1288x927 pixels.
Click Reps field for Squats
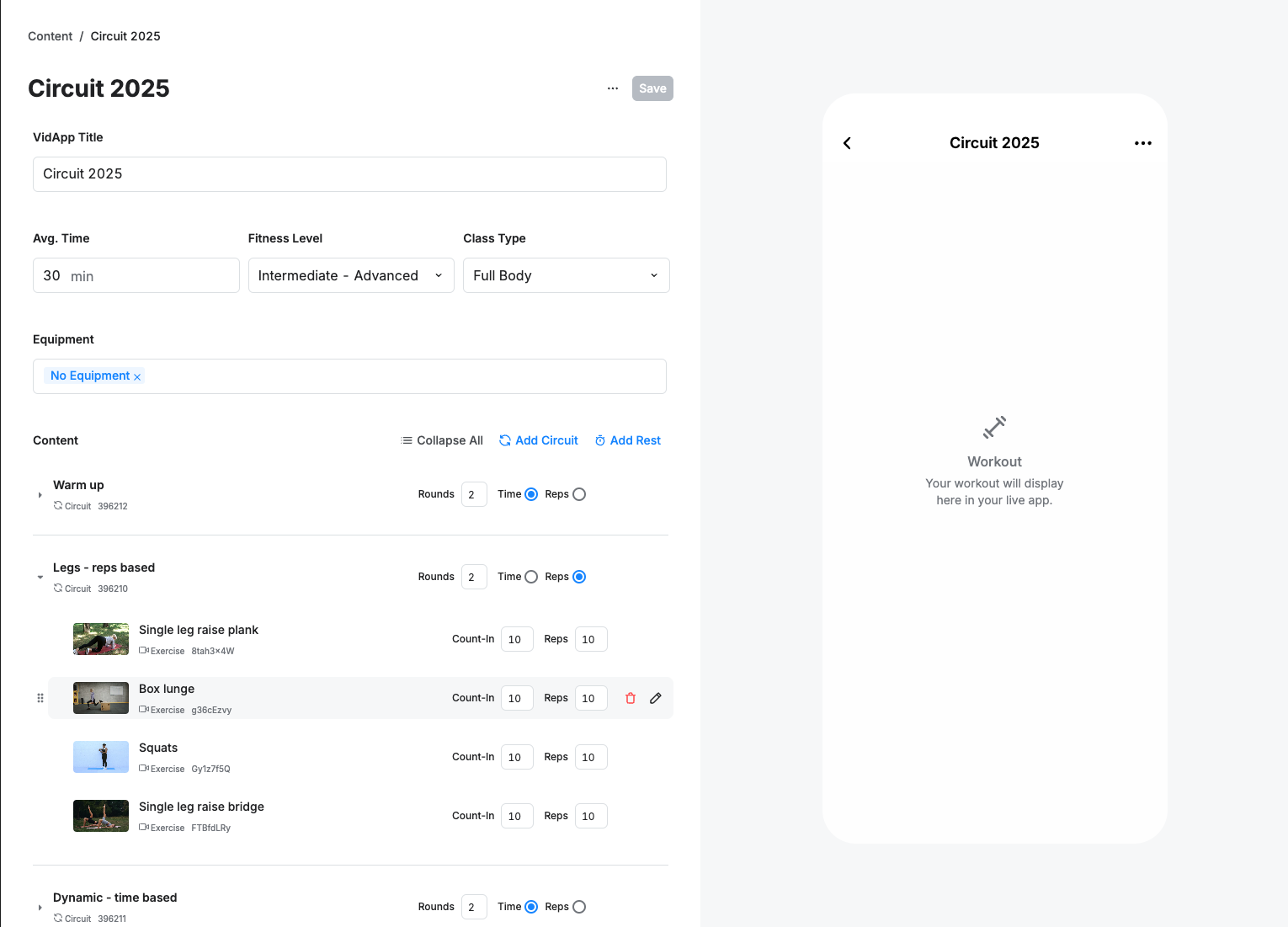pyautogui.click(x=591, y=757)
